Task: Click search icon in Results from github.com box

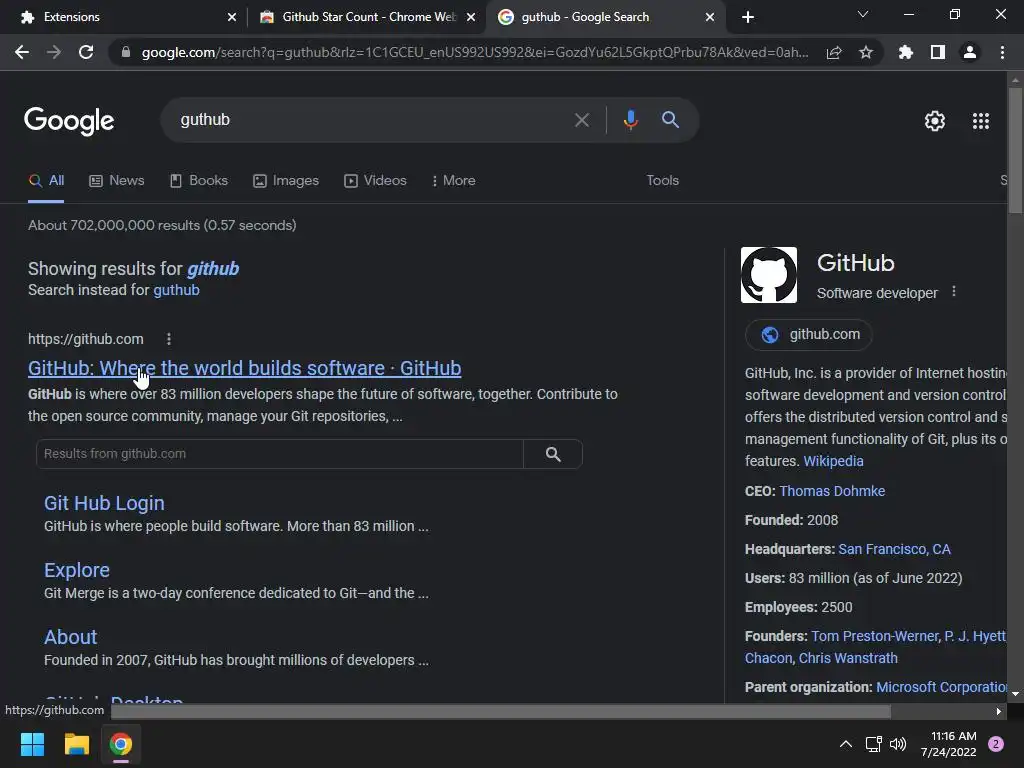Action: [x=553, y=454]
